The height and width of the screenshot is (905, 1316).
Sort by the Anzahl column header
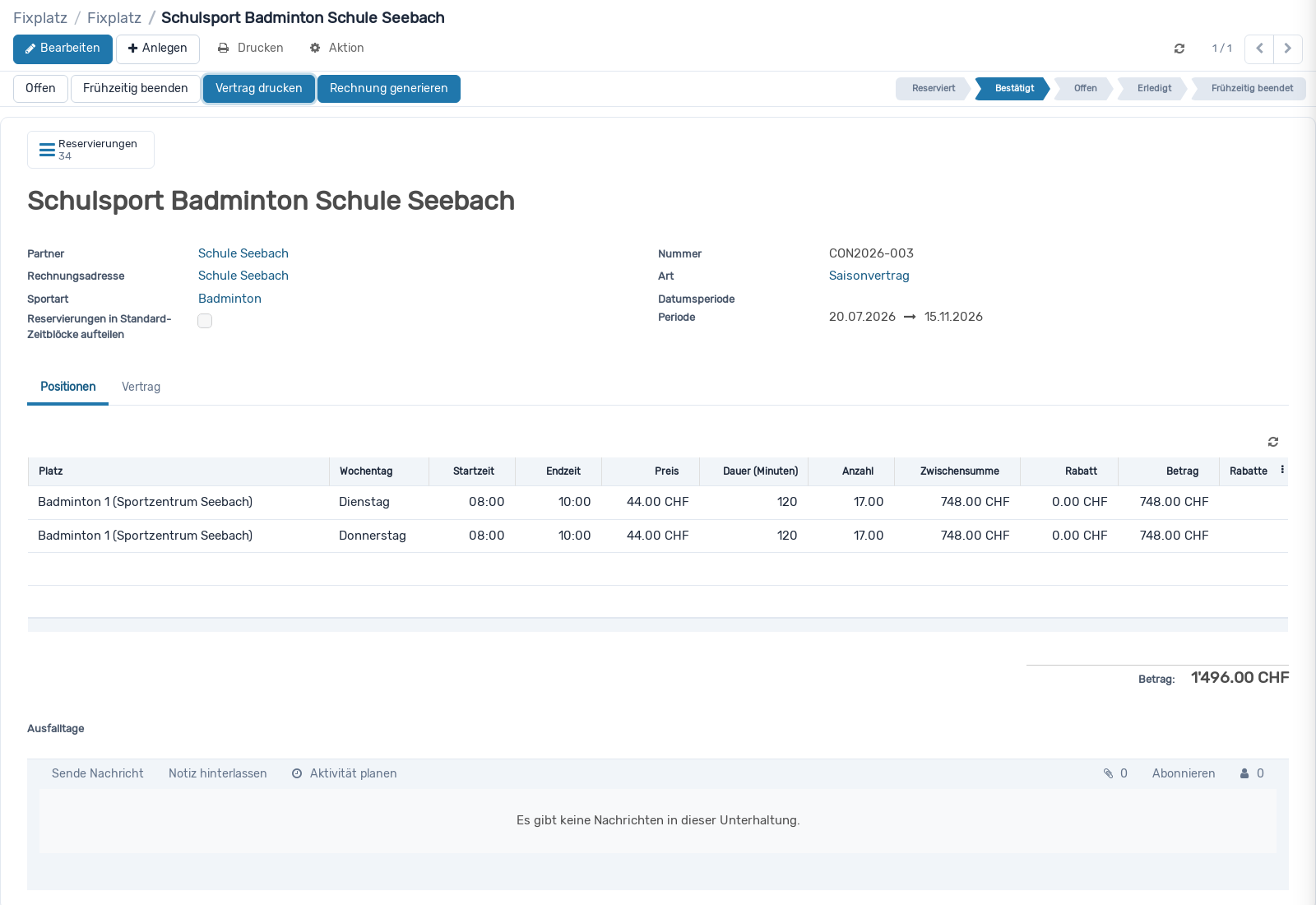point(851,471)
